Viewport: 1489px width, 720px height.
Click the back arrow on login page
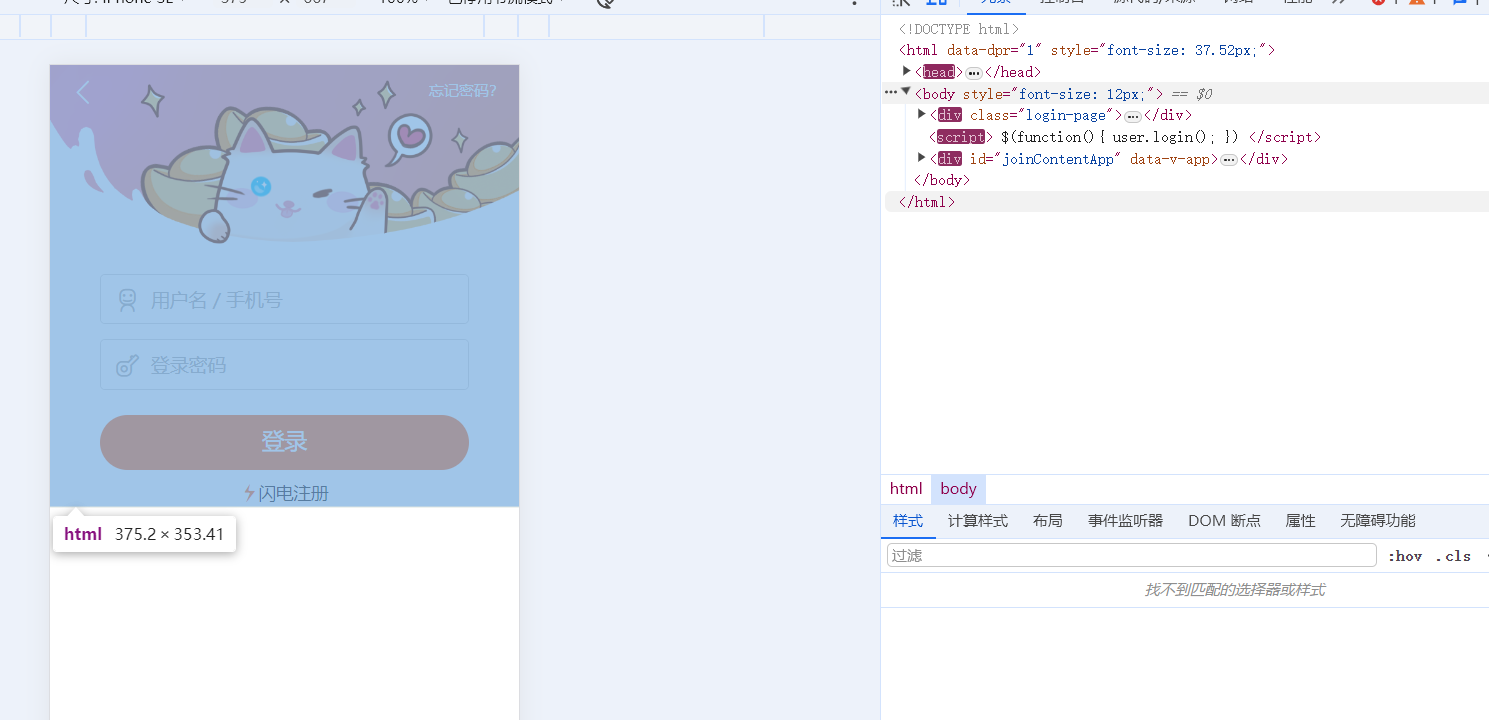coord(83,93)
